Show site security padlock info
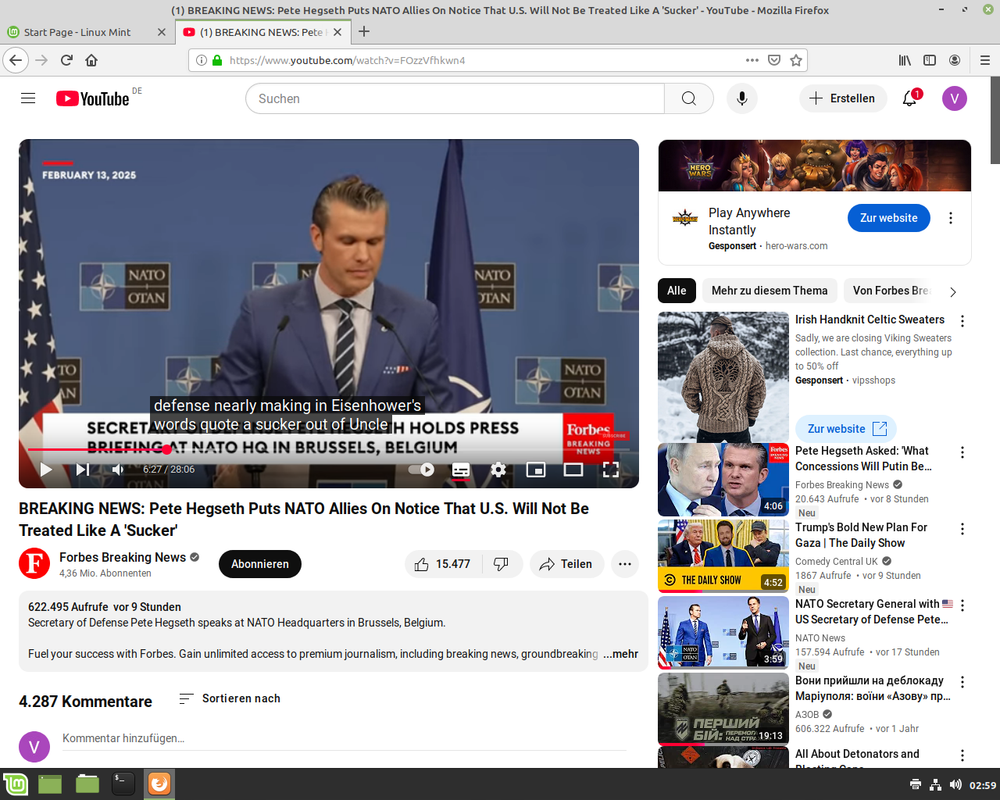1000x800 pixels. (217, 60)
